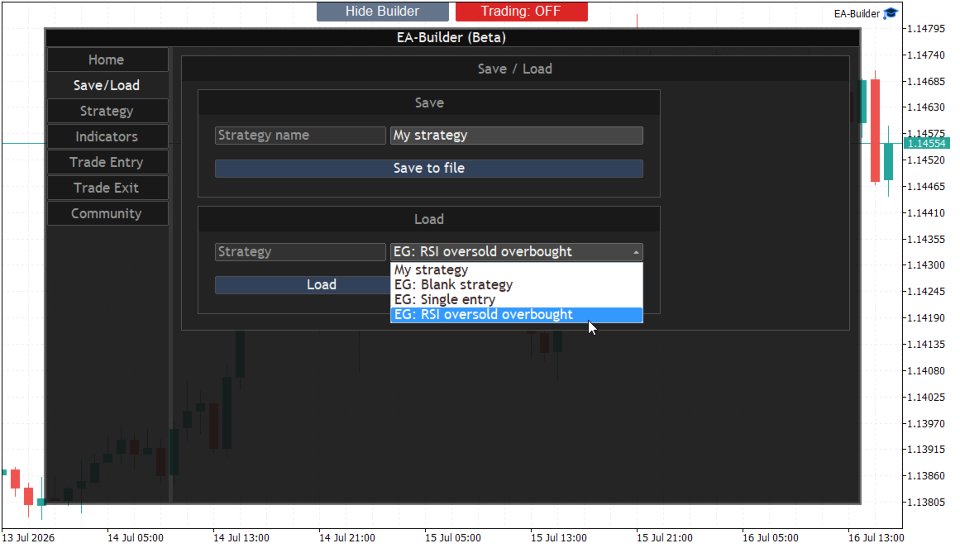Click the 1.14795 price axis label

point(926,29)
